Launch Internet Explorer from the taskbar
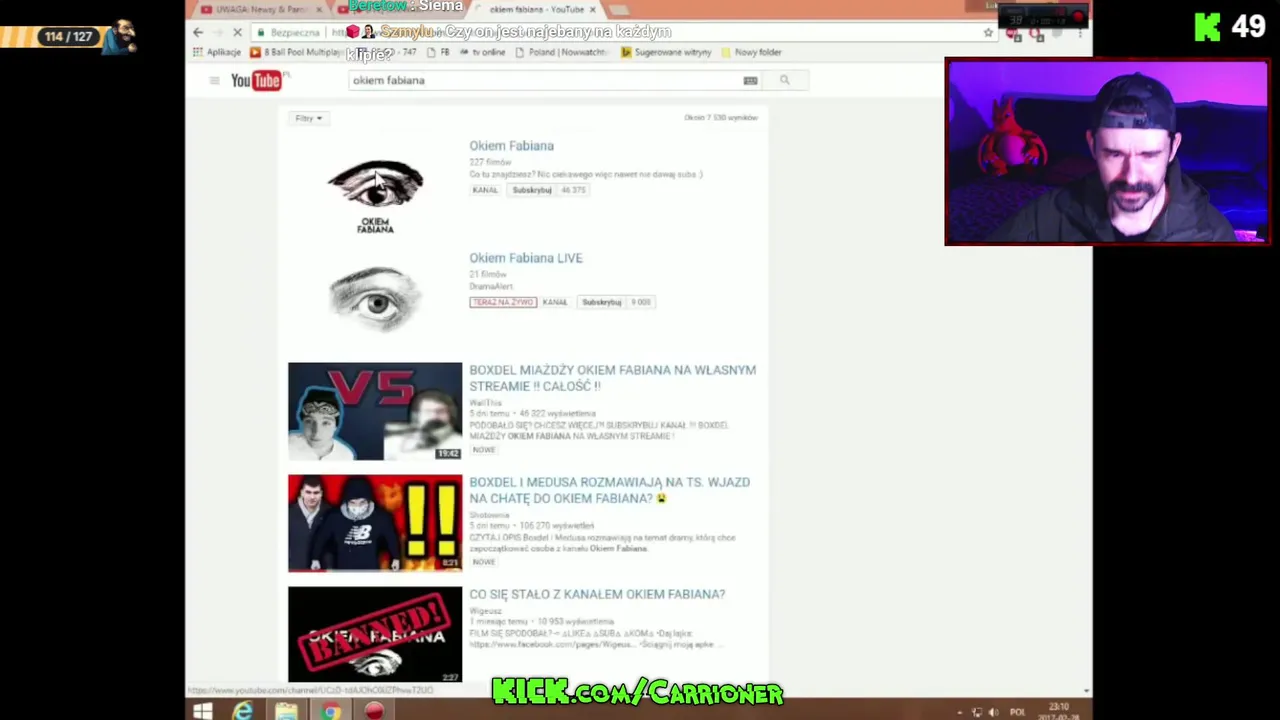This screenshot has width=1280, height=720. tap(243, 711)
